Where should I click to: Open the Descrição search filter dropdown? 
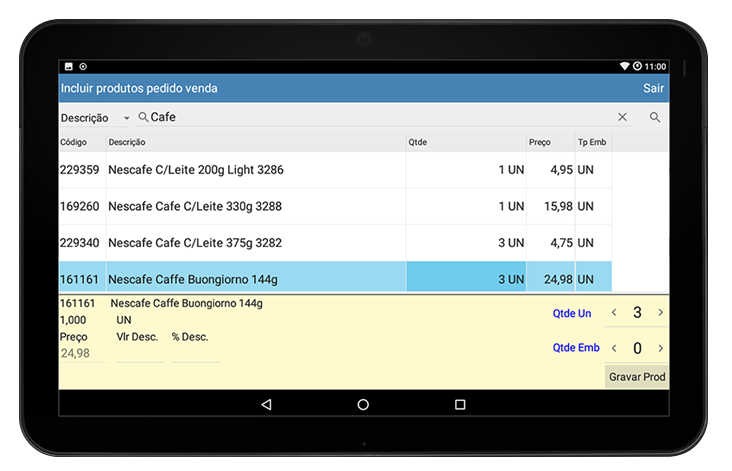click(x=95, y=118)
